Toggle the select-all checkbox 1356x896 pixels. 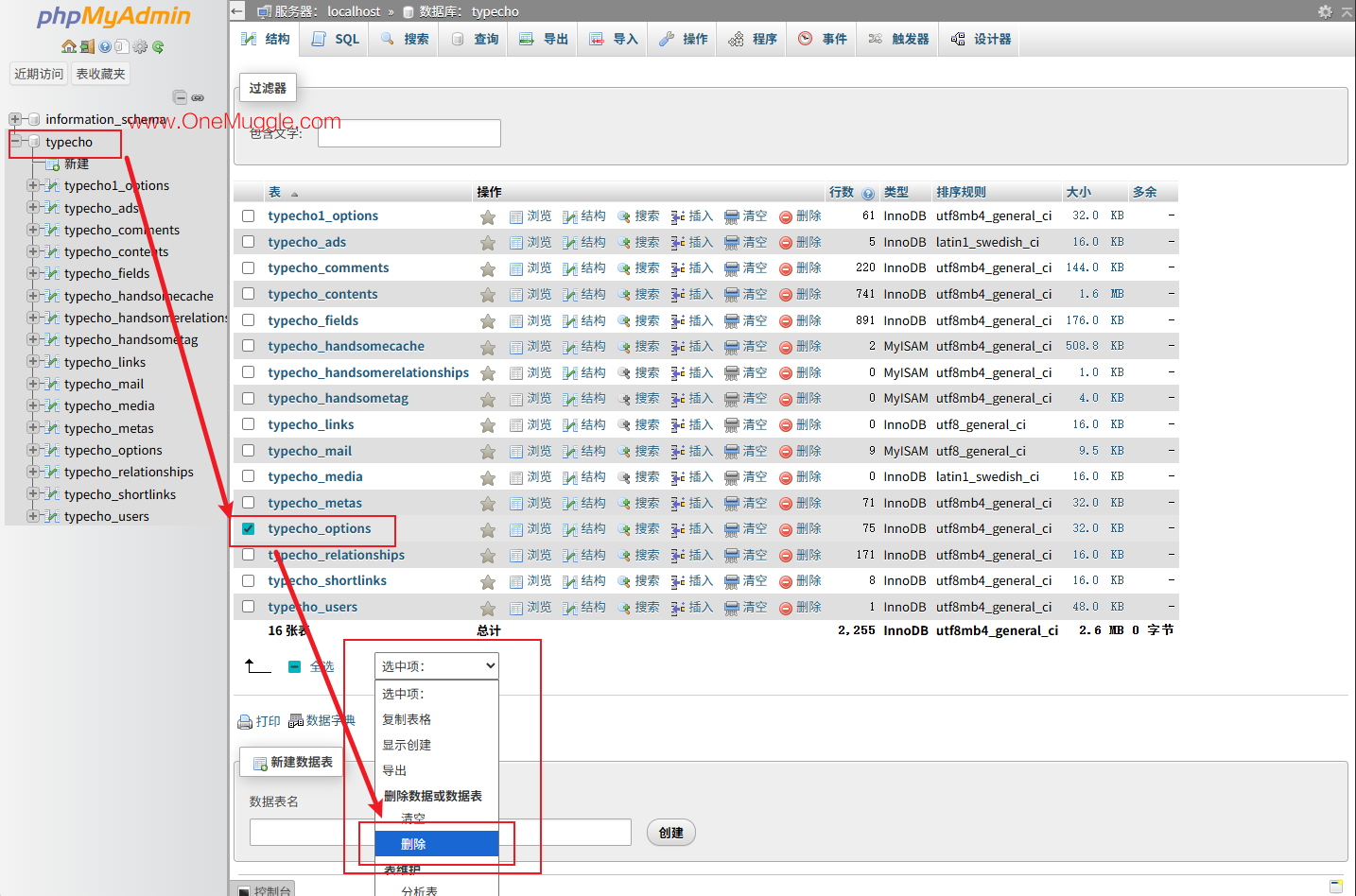[x=294, y=666]
